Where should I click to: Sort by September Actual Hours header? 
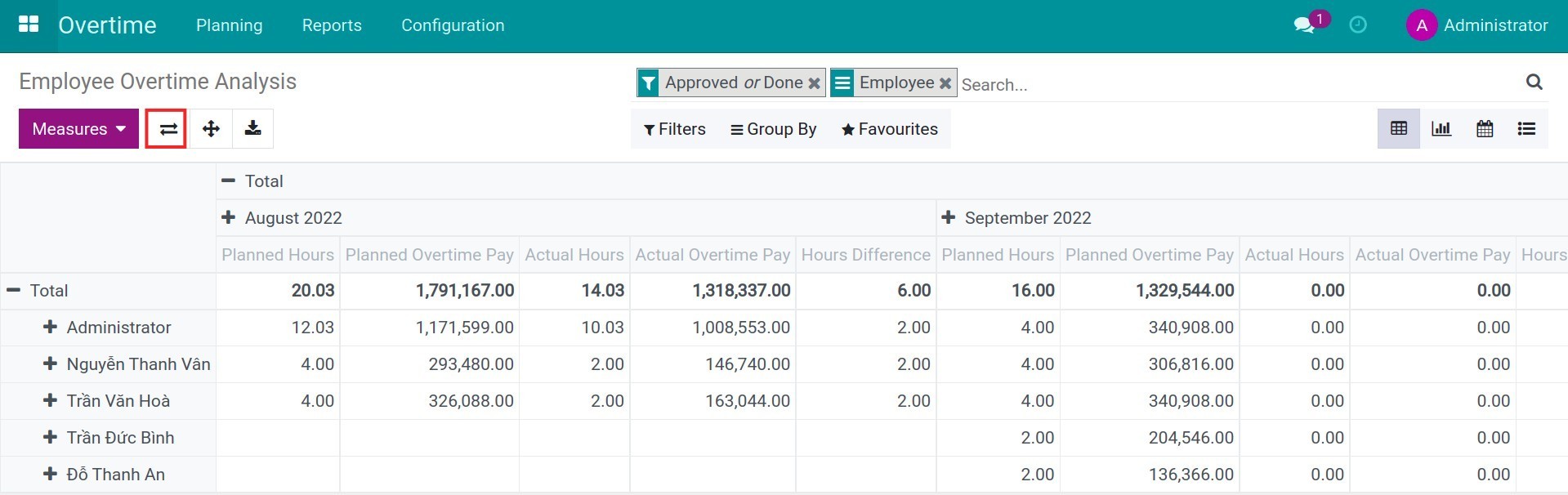pyautogui.click(x=1294, y=255)
